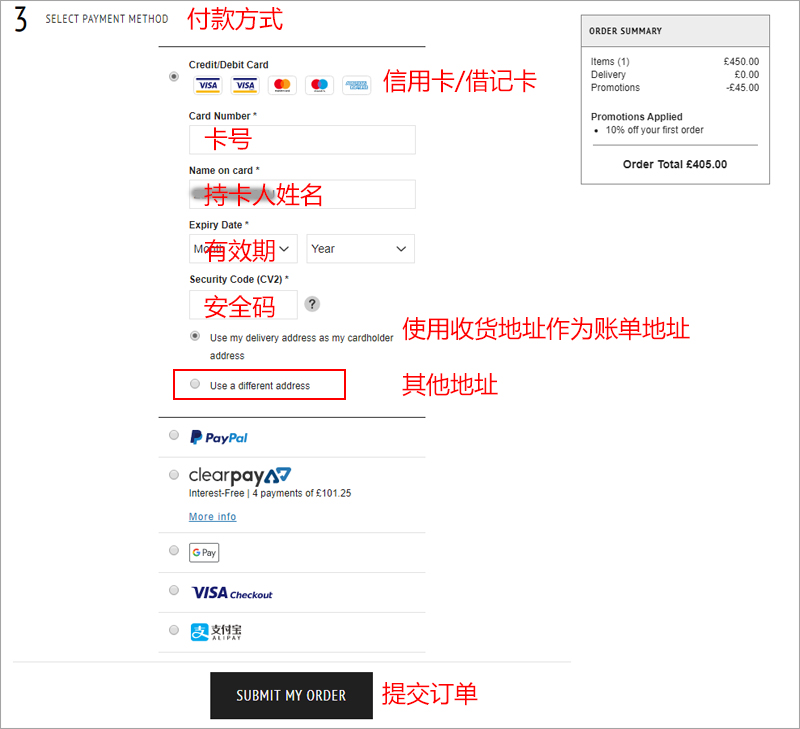
Task: Select Use a different address option
Action: point(195,384)
